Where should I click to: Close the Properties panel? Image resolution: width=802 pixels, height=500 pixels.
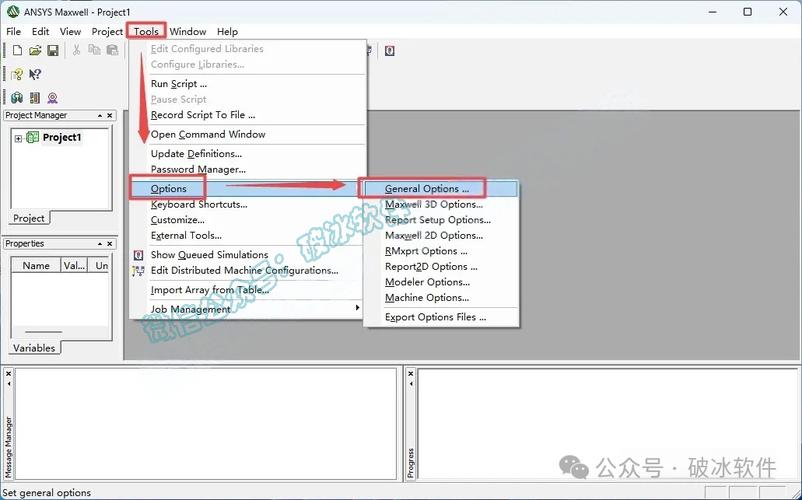coord(109,244)
